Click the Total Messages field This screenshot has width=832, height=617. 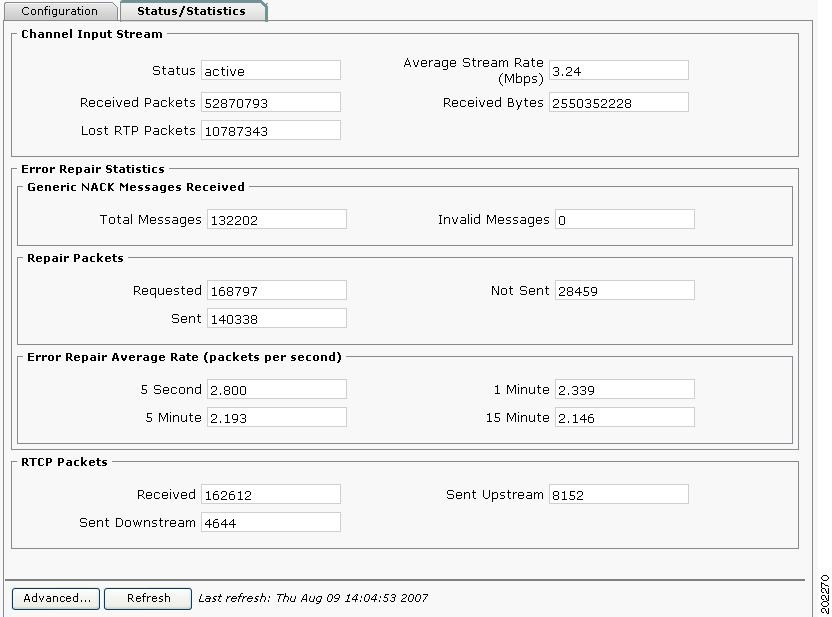276,220
